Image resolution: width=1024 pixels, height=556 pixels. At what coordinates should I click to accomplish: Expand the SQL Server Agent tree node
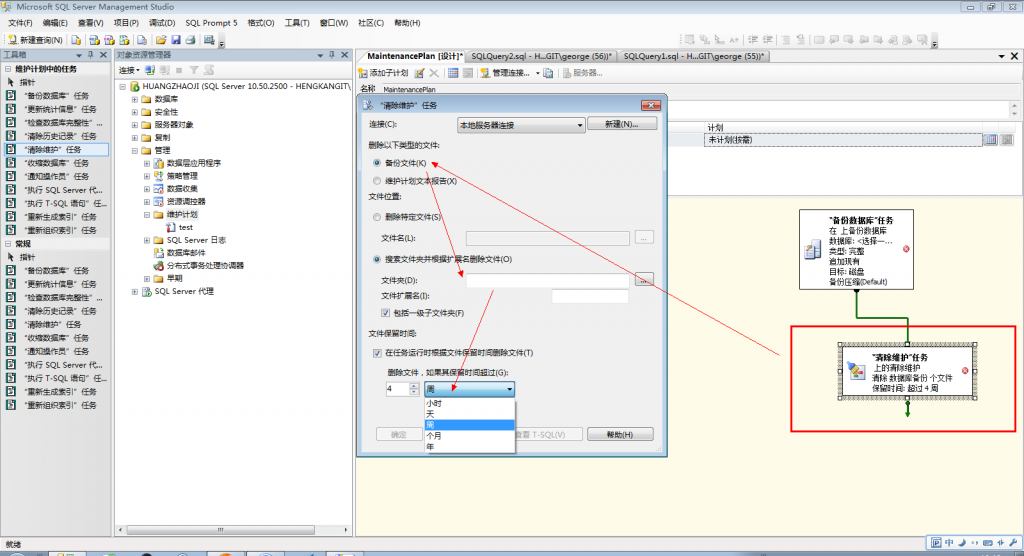(135, 291)
